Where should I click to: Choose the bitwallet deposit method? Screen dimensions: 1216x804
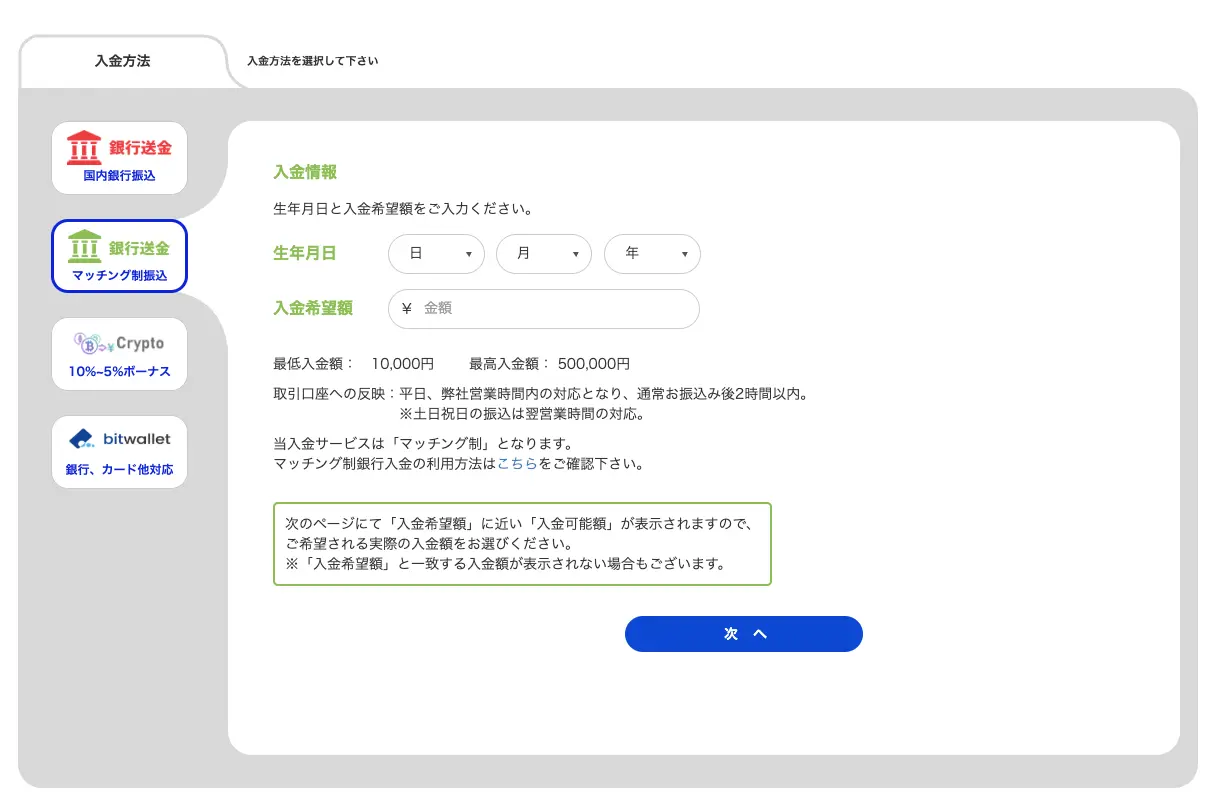click(119, 452)
